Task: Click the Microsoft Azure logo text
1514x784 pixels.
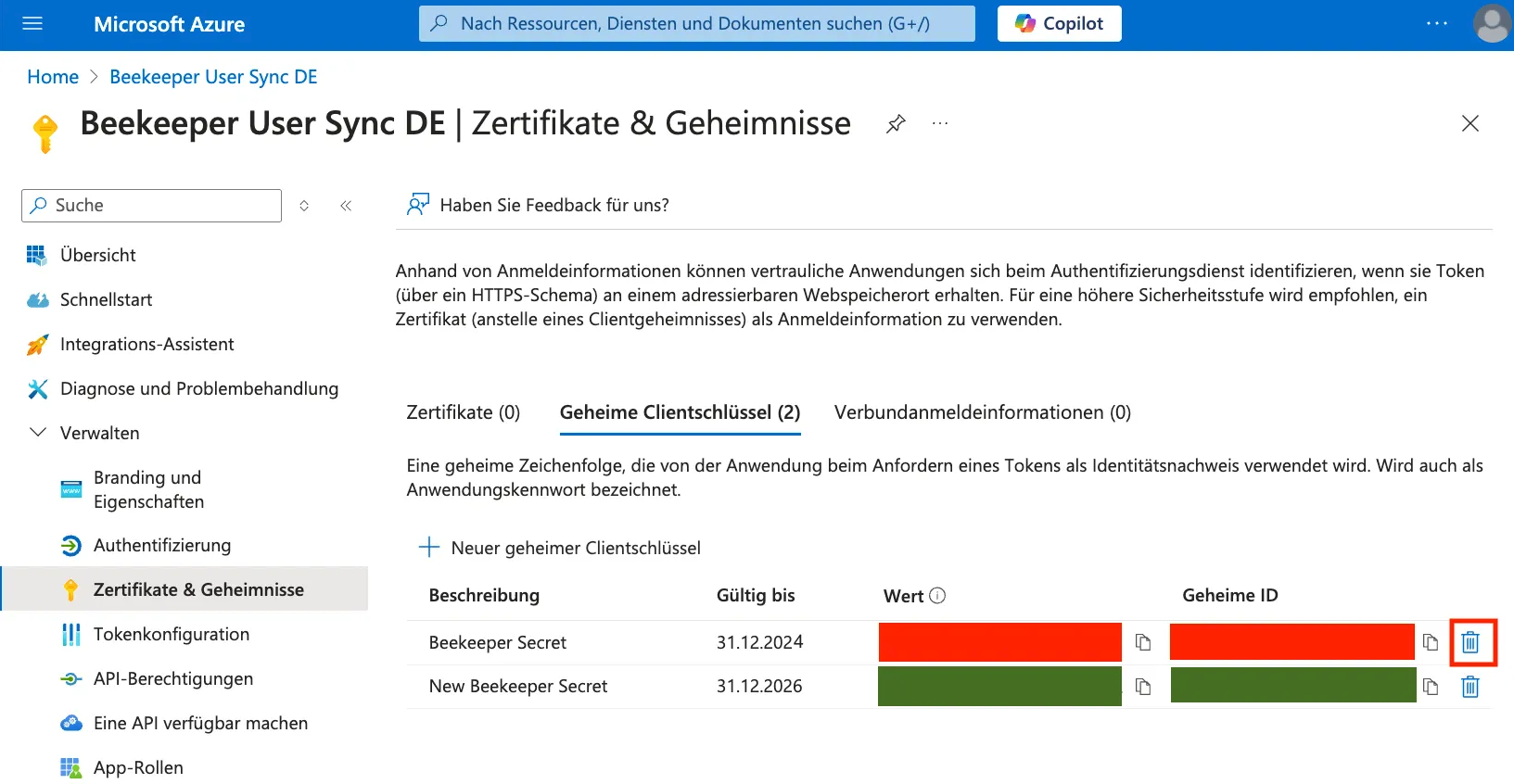Action: (170, 24)
